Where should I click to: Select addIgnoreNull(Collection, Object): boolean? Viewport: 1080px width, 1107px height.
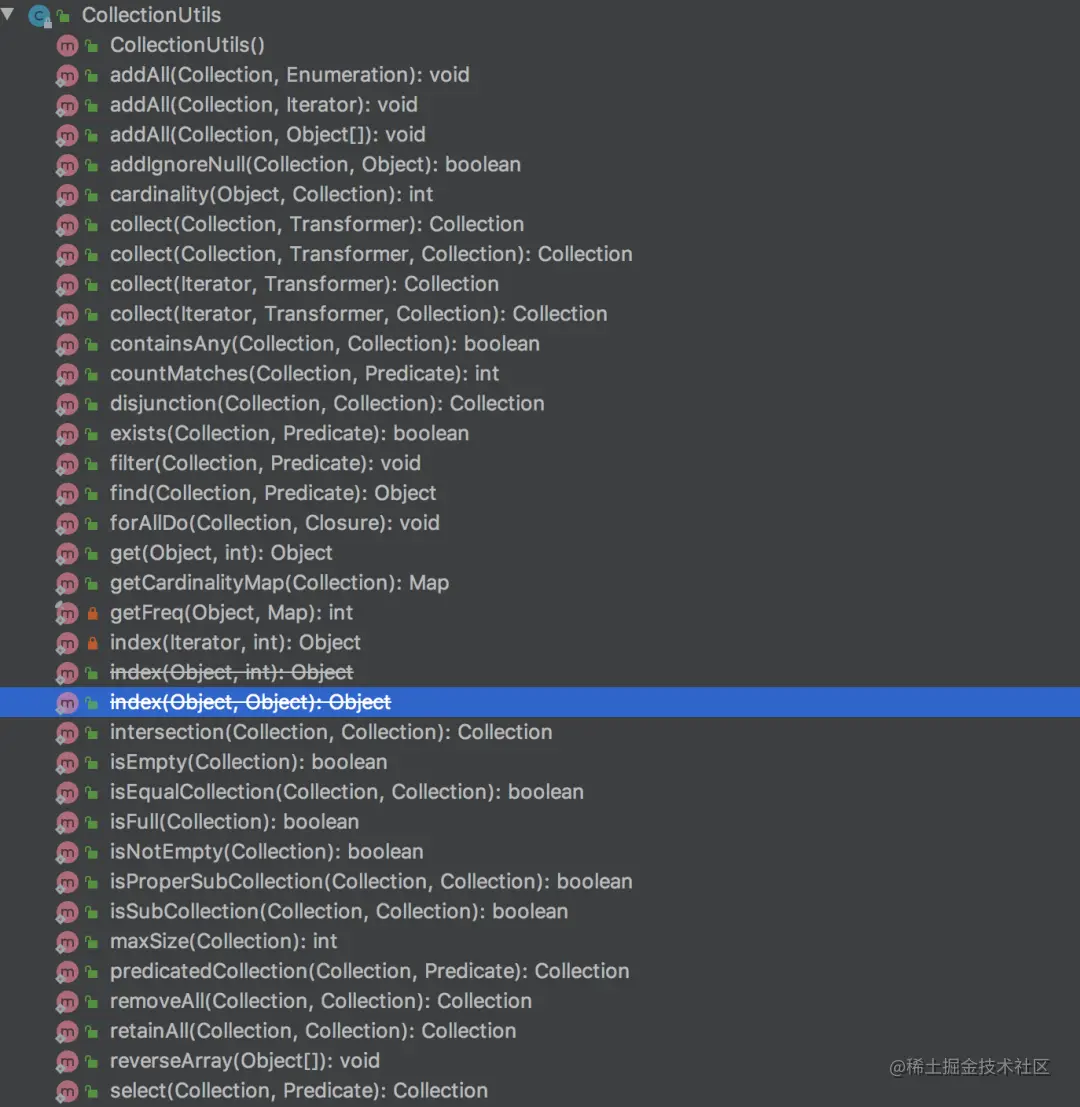click(x=315, y=164)
